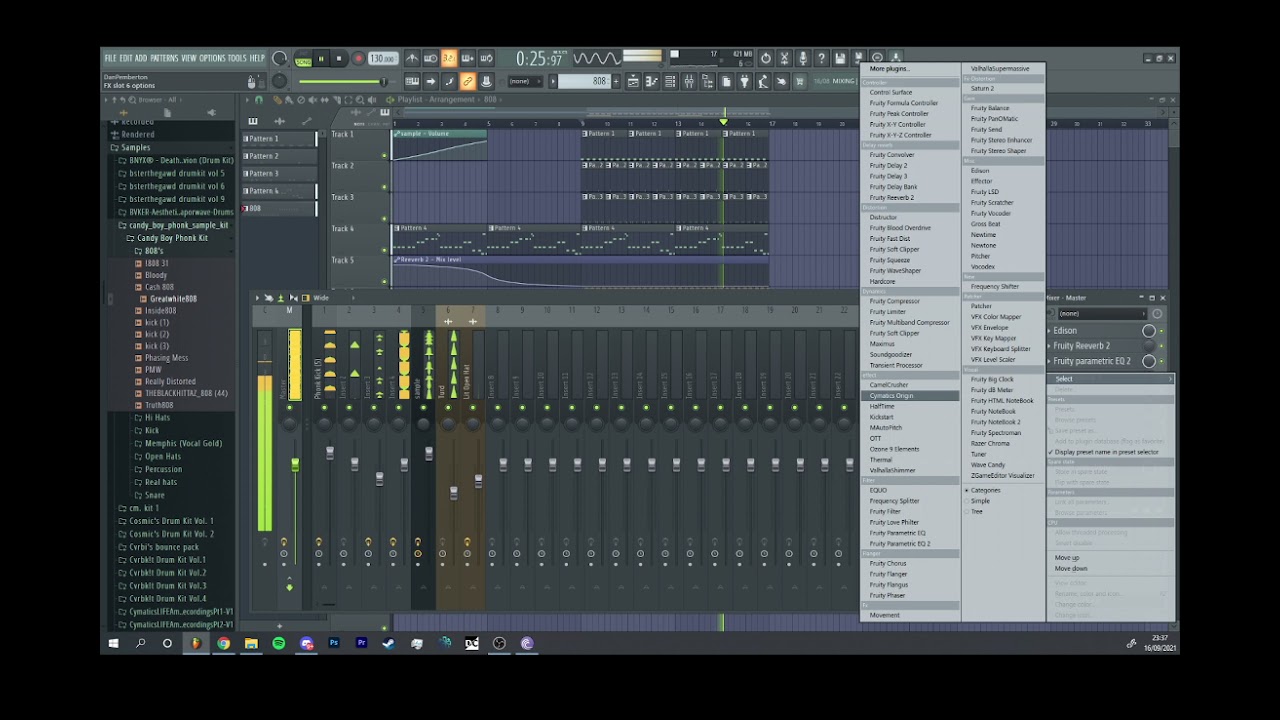This screenshot has width=1280, height=720.
Task: Click the save floppy disk icon
Action: tap(840, 59)
